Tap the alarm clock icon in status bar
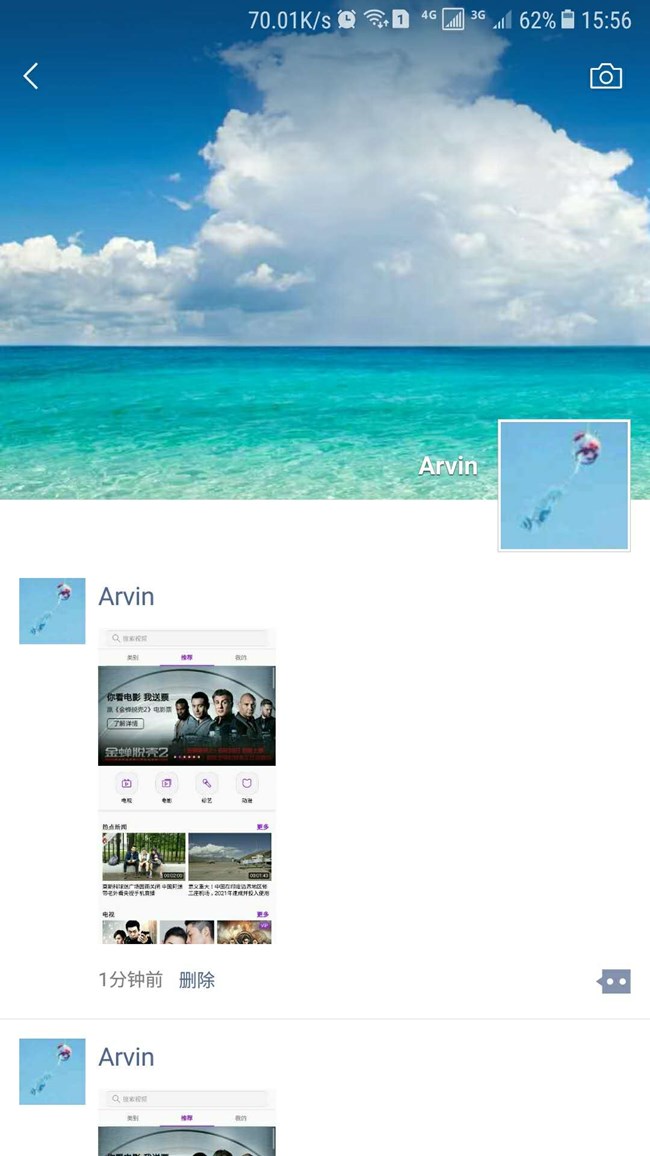Image resolution: width=650 pixels, height=1156 pixels. point(346,19)
